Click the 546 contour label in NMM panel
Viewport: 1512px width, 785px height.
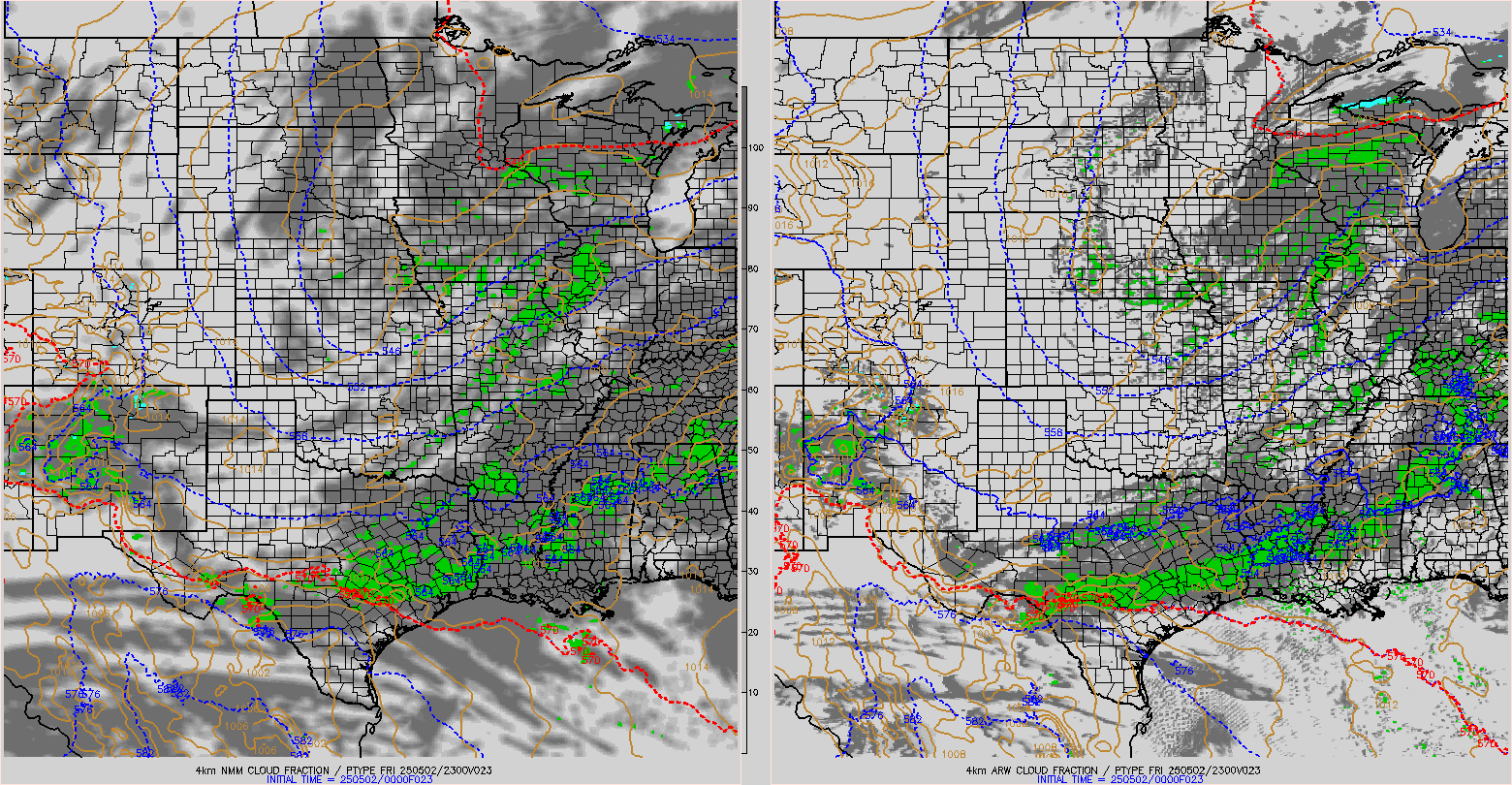[392, 351]
